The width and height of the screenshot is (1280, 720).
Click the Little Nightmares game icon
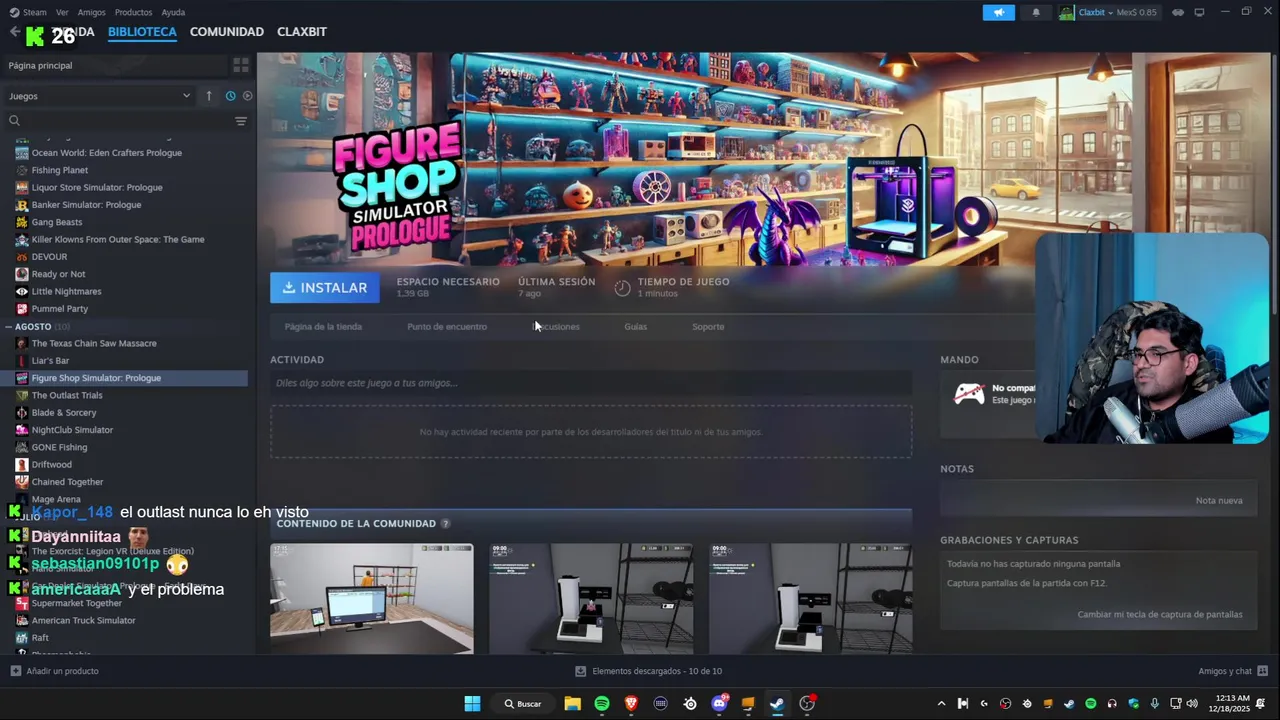click(22, 292)
